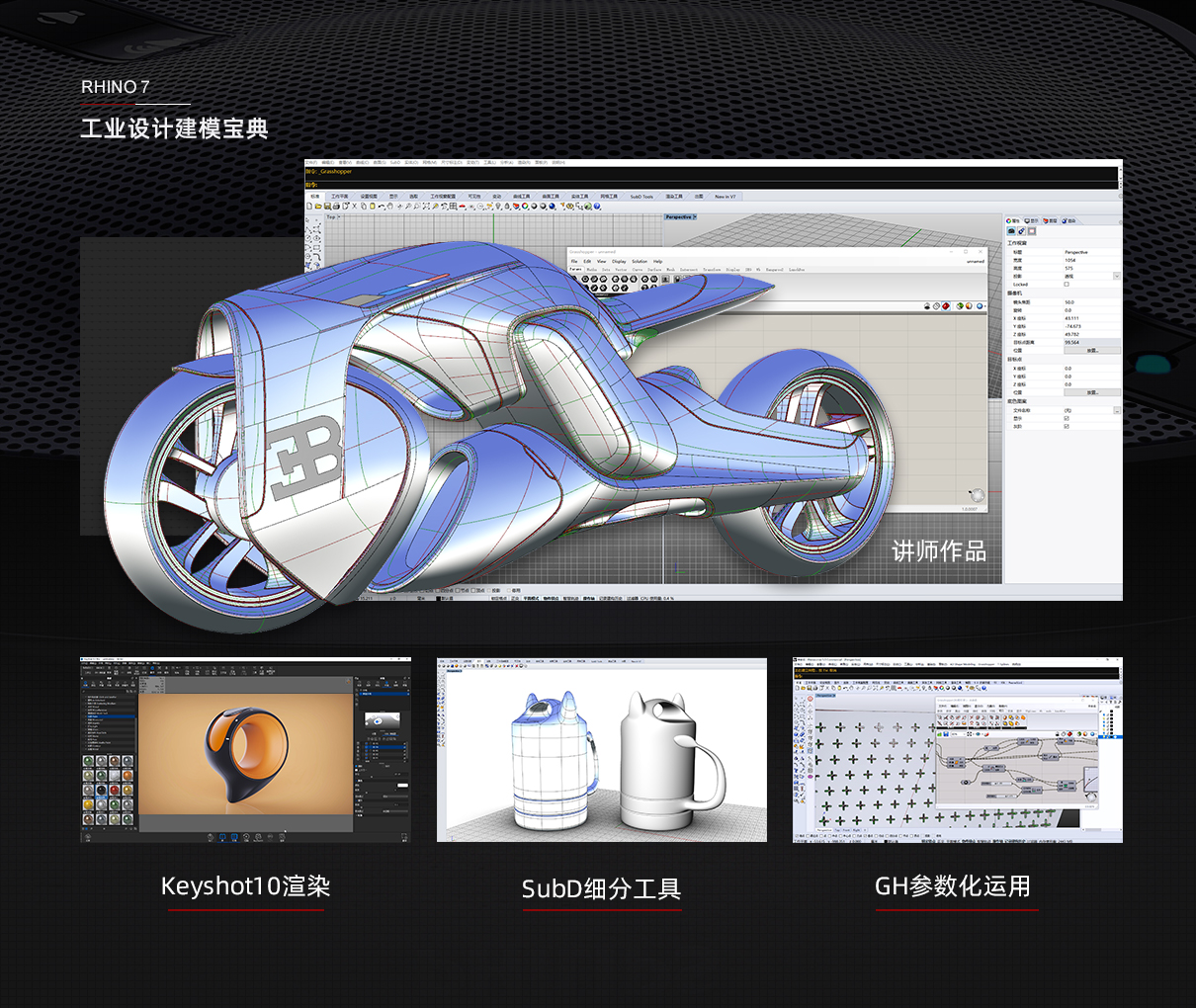Toggle the 显示 checkbox under 底色图案

click(1067, 418)
